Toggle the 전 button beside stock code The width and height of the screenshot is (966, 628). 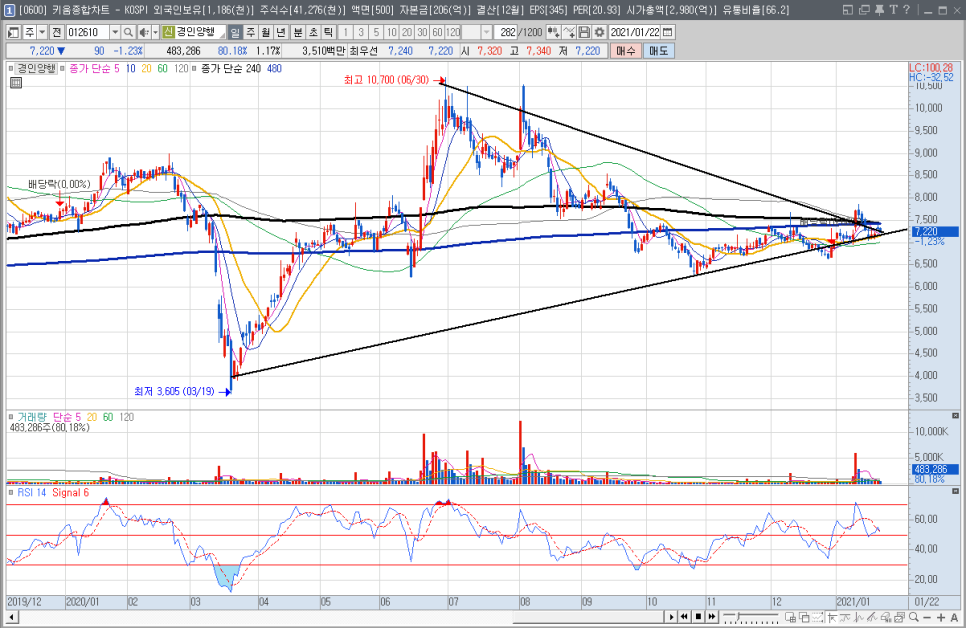(x=56, y=32)
